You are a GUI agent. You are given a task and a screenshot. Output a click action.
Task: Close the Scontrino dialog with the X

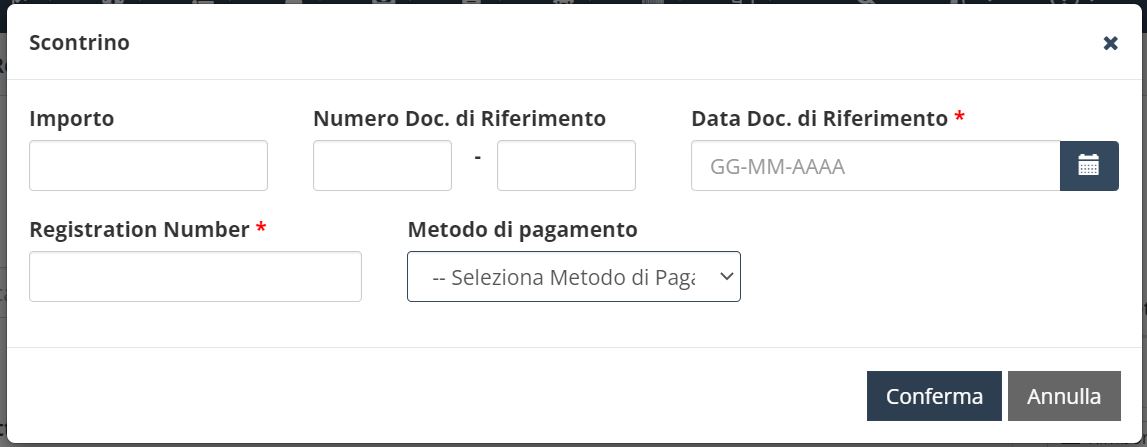pyautogui.click(x=1110, y=43)
